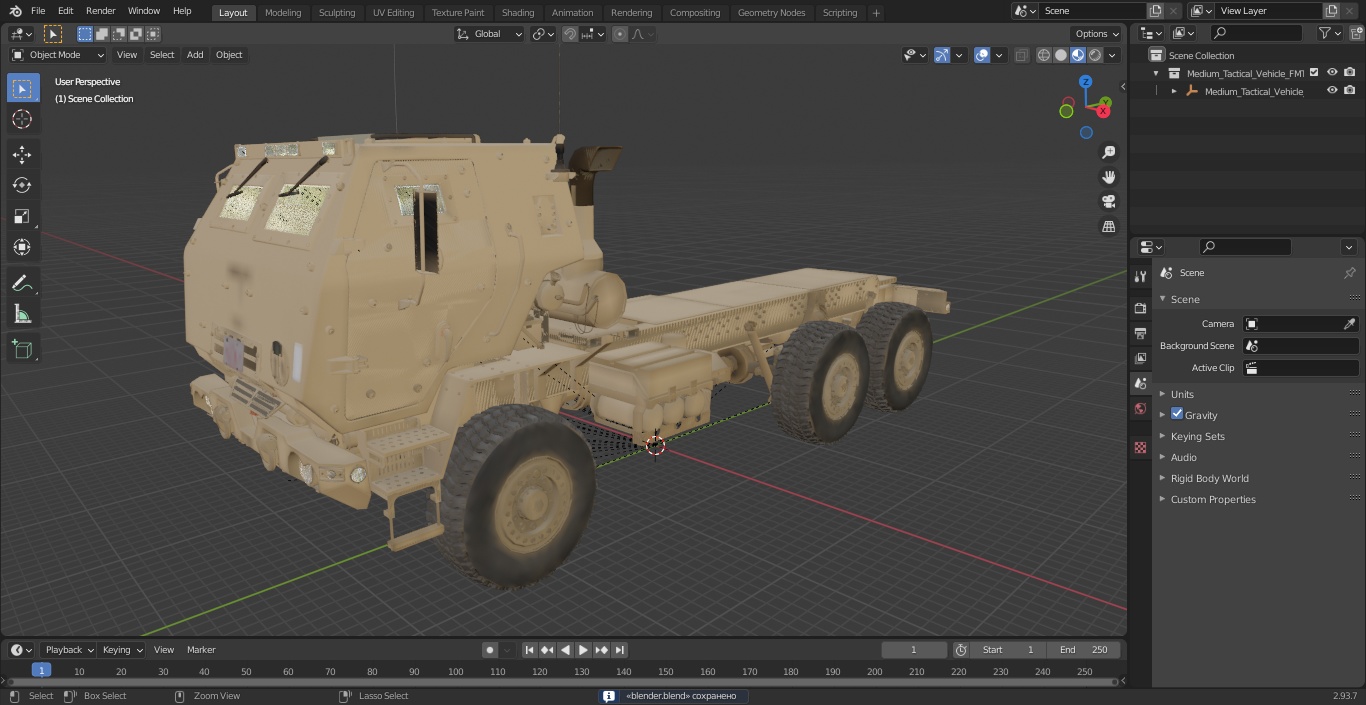Image resolution: width=1366 pixels, height=705 pixels.
Task: Switch perspective/orthographic with grid icon
Action: (1109, 227)
